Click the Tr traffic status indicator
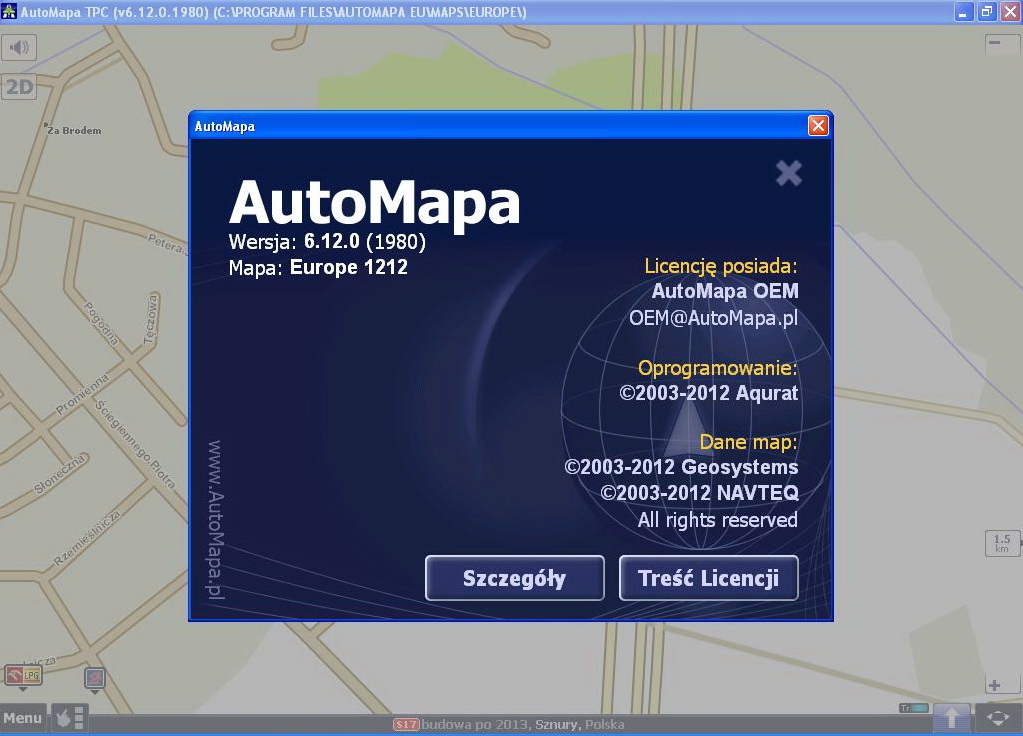This screenshot has width=1023, height=736. click(913, 708)
